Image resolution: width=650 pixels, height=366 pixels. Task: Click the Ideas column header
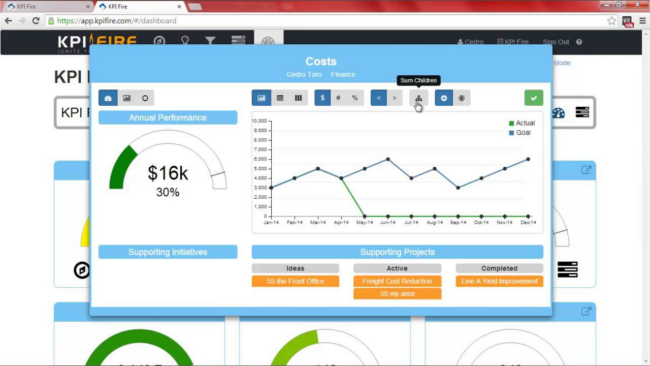click(295, 268)
